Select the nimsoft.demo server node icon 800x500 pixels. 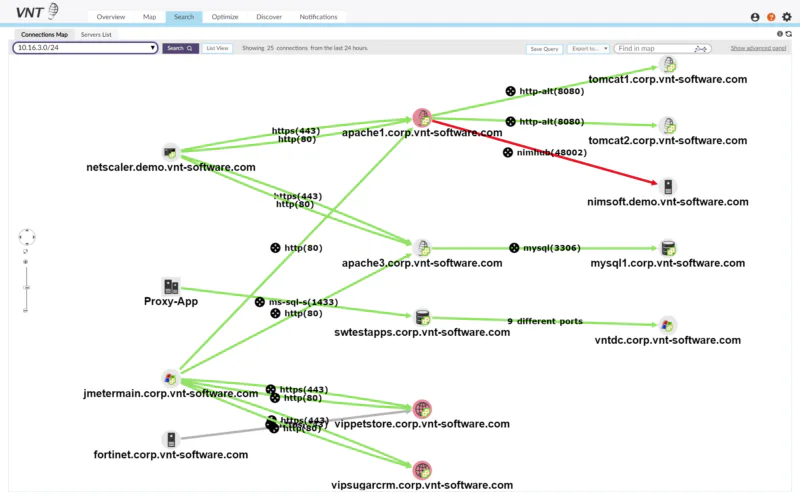click(668, 187)
